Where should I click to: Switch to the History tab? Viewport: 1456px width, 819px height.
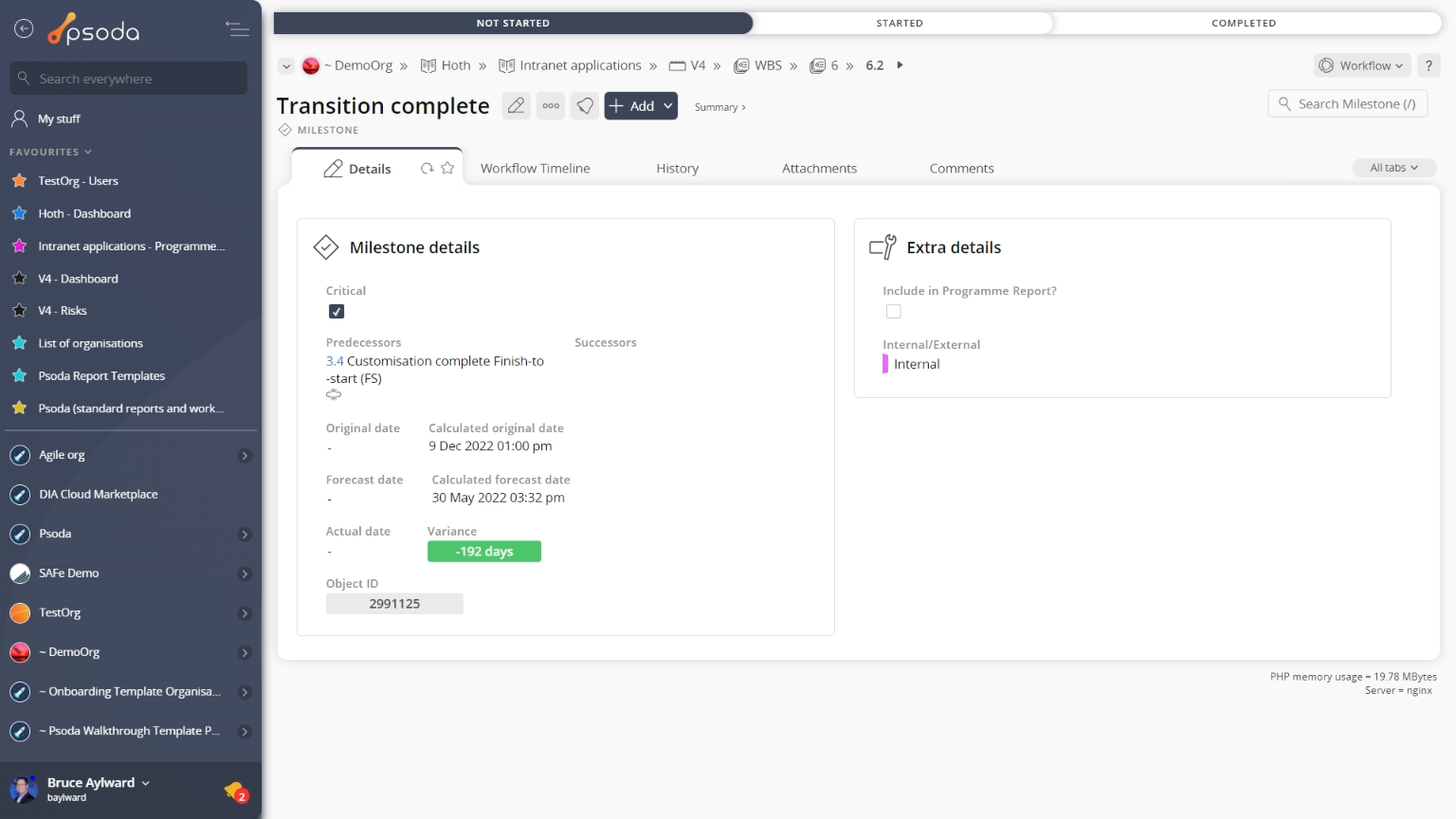pyautogui.click(x=677, y=168)
